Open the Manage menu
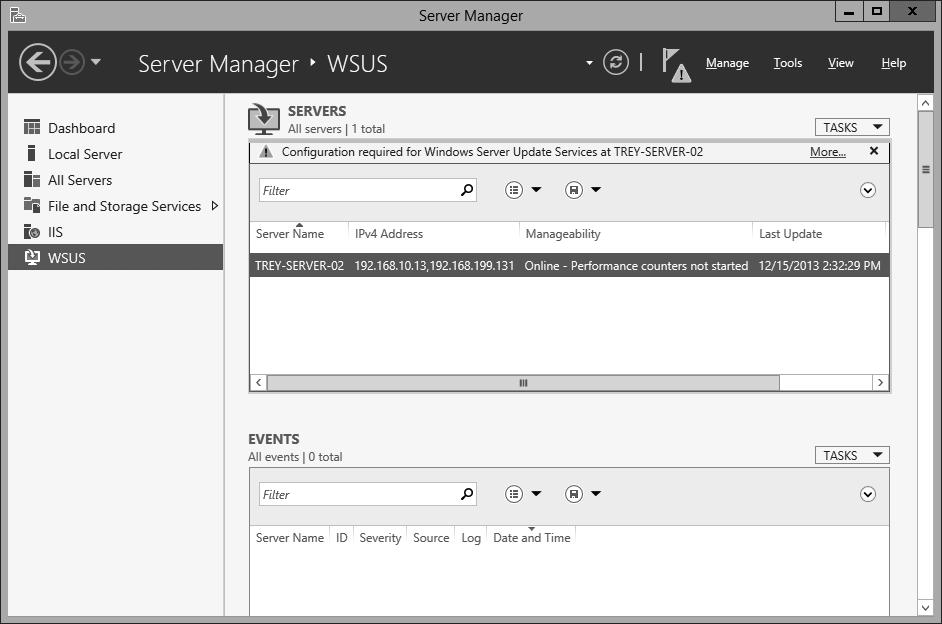942x624 pixels. point(727,62)
